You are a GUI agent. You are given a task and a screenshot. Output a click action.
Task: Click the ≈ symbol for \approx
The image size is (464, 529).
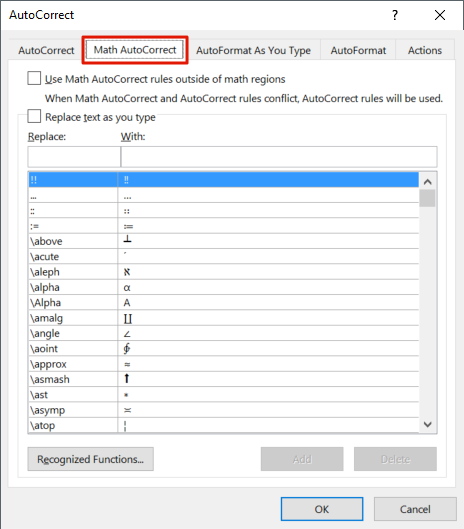point(127,364)
